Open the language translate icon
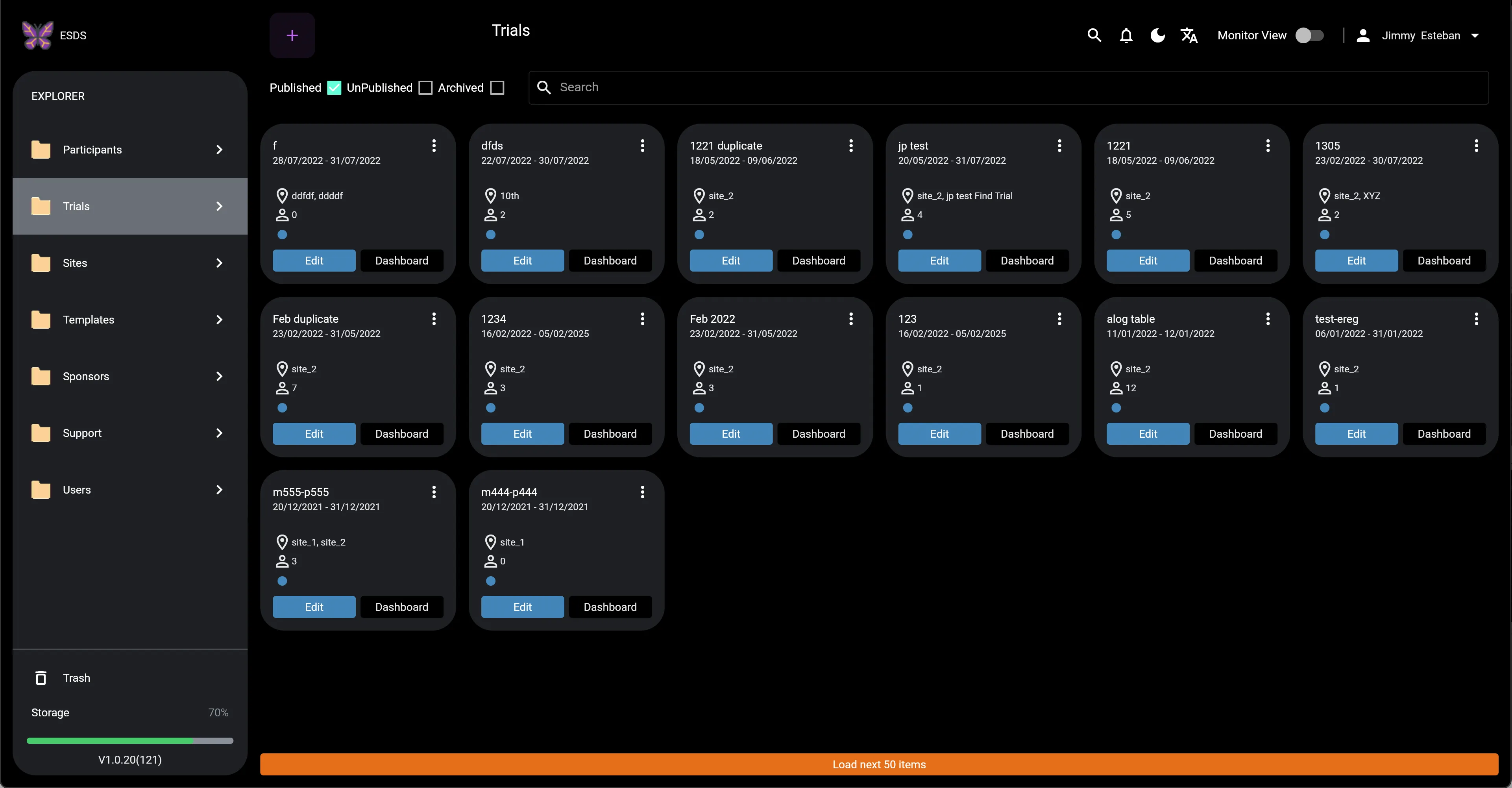The image size is (1512, 788). pyautogui.click(x=1189, y=35)
